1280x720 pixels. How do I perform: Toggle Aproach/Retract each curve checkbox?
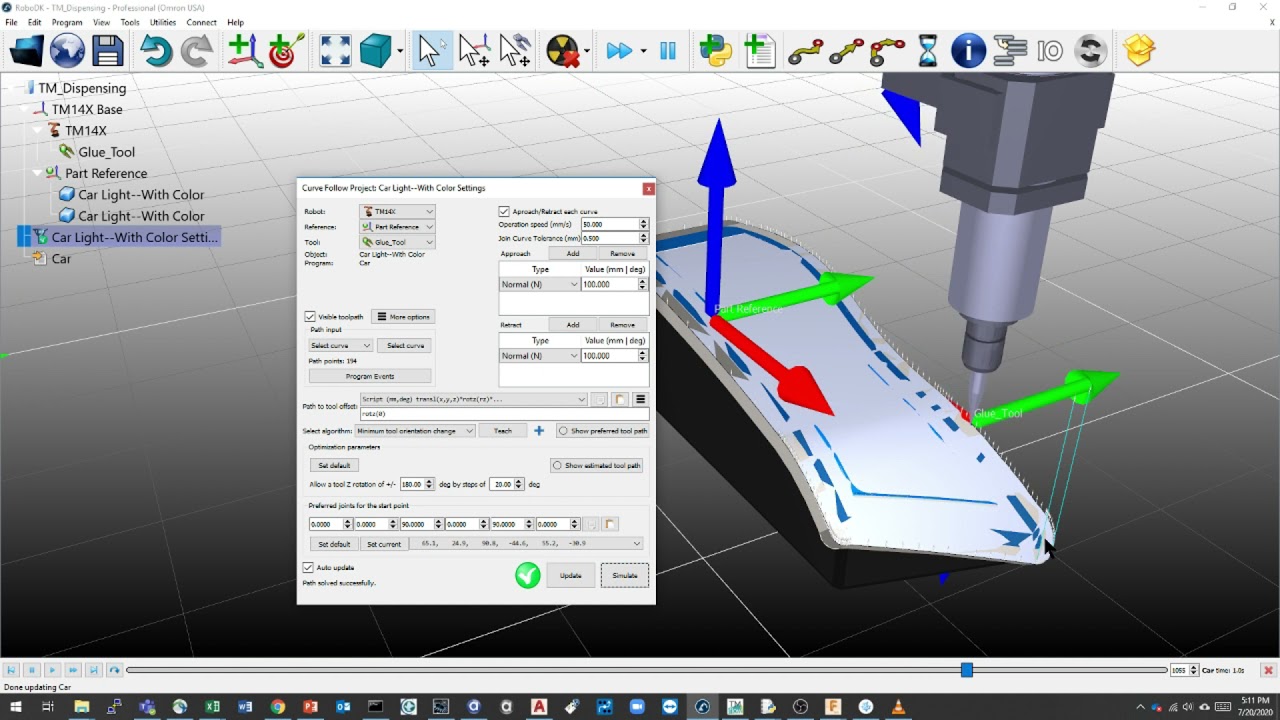coord(504,212)
